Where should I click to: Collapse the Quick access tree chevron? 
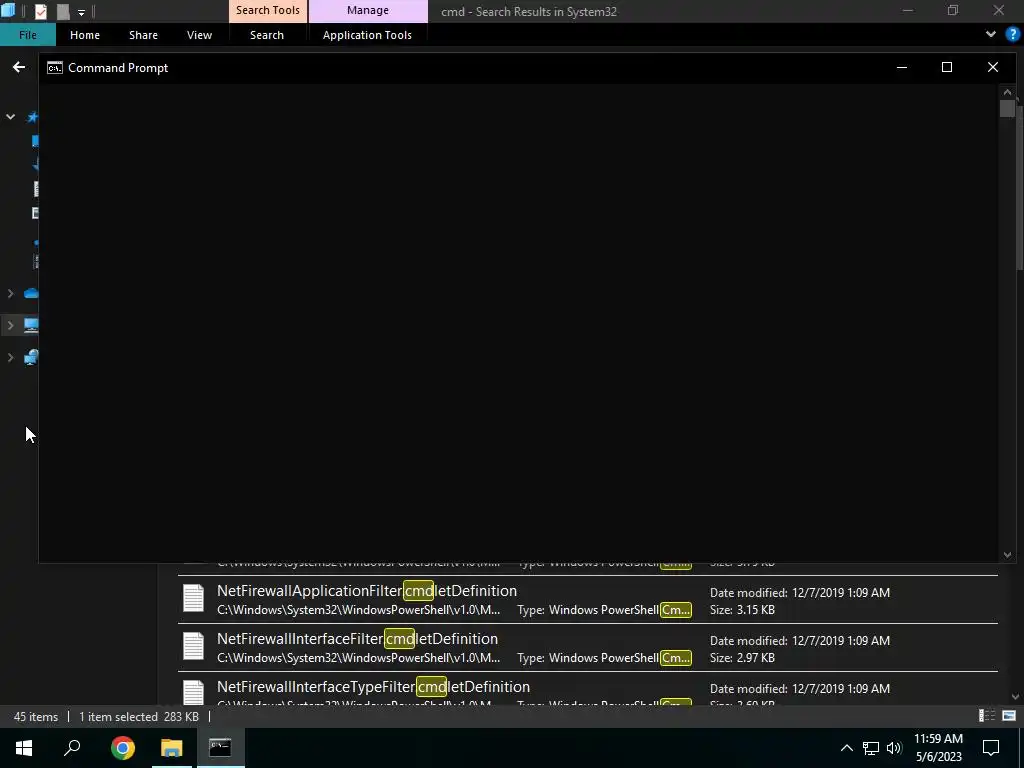point(10,117)
